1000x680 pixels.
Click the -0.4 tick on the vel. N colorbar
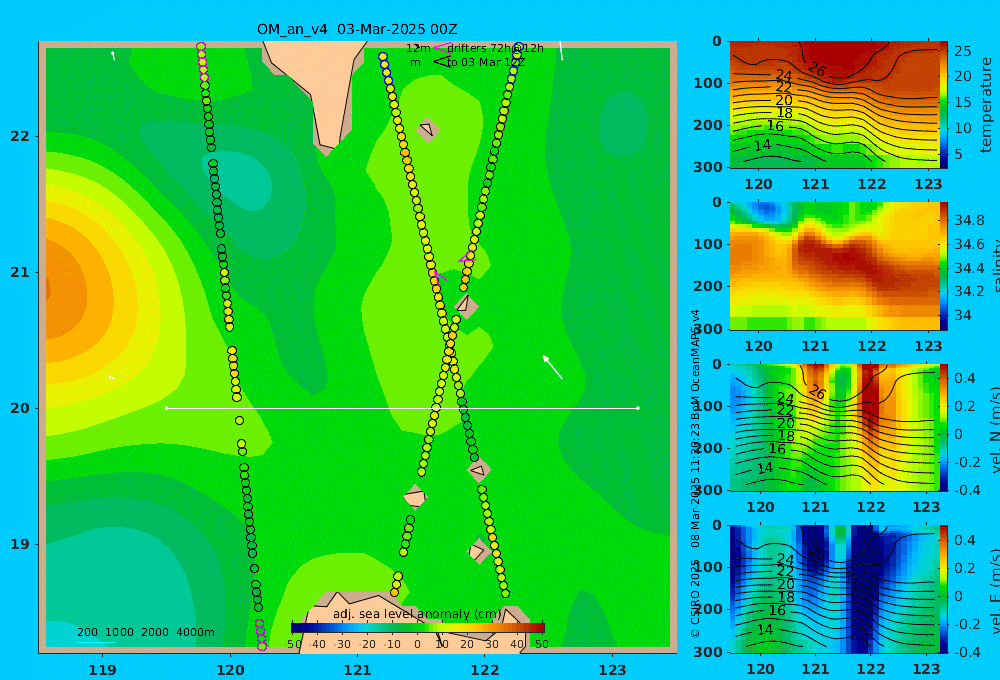pos(967,489)
